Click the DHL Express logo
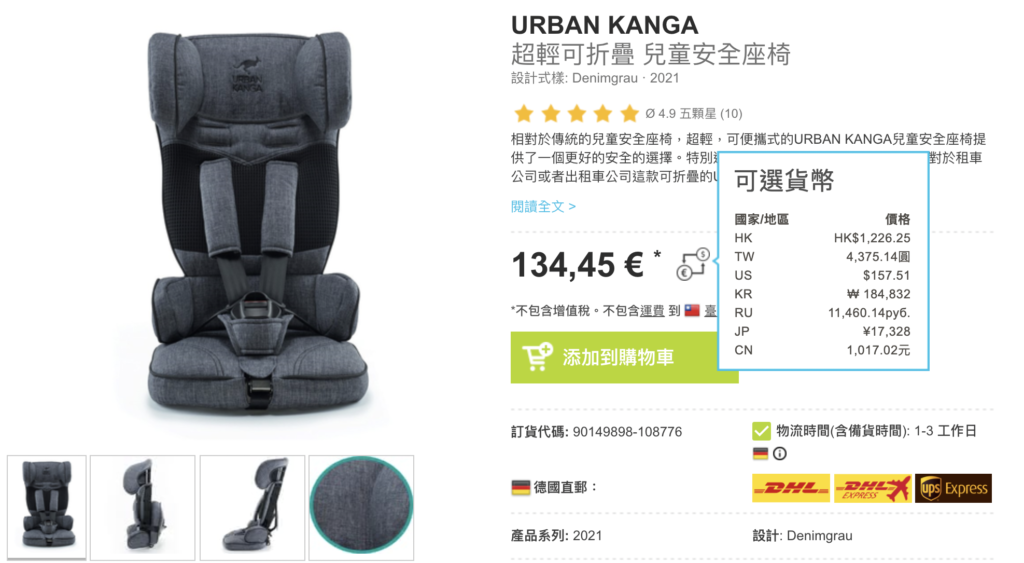This screenshot has width=1024, height=563. [872, 488]
